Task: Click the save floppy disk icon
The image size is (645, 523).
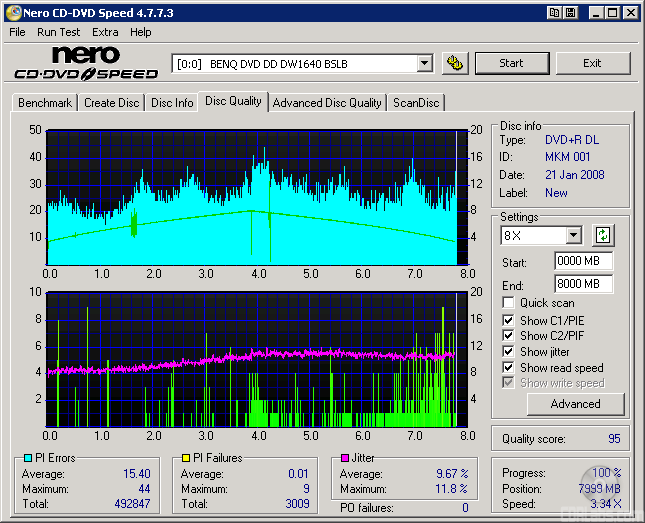Action: pos(571,13)
